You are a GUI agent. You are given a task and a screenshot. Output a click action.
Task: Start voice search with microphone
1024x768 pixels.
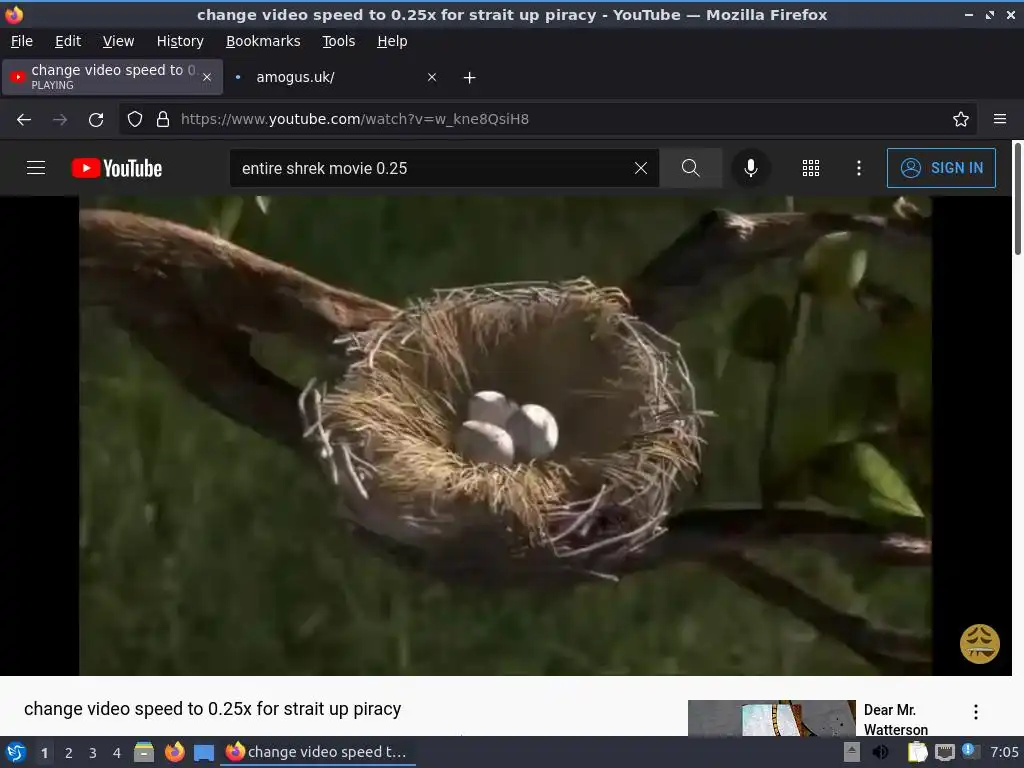(x=750, y=168)
